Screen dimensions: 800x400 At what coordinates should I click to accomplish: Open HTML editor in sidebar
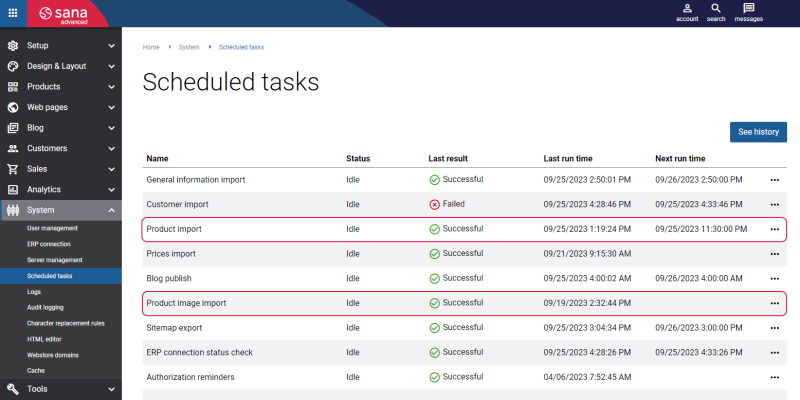coord(44,339)
